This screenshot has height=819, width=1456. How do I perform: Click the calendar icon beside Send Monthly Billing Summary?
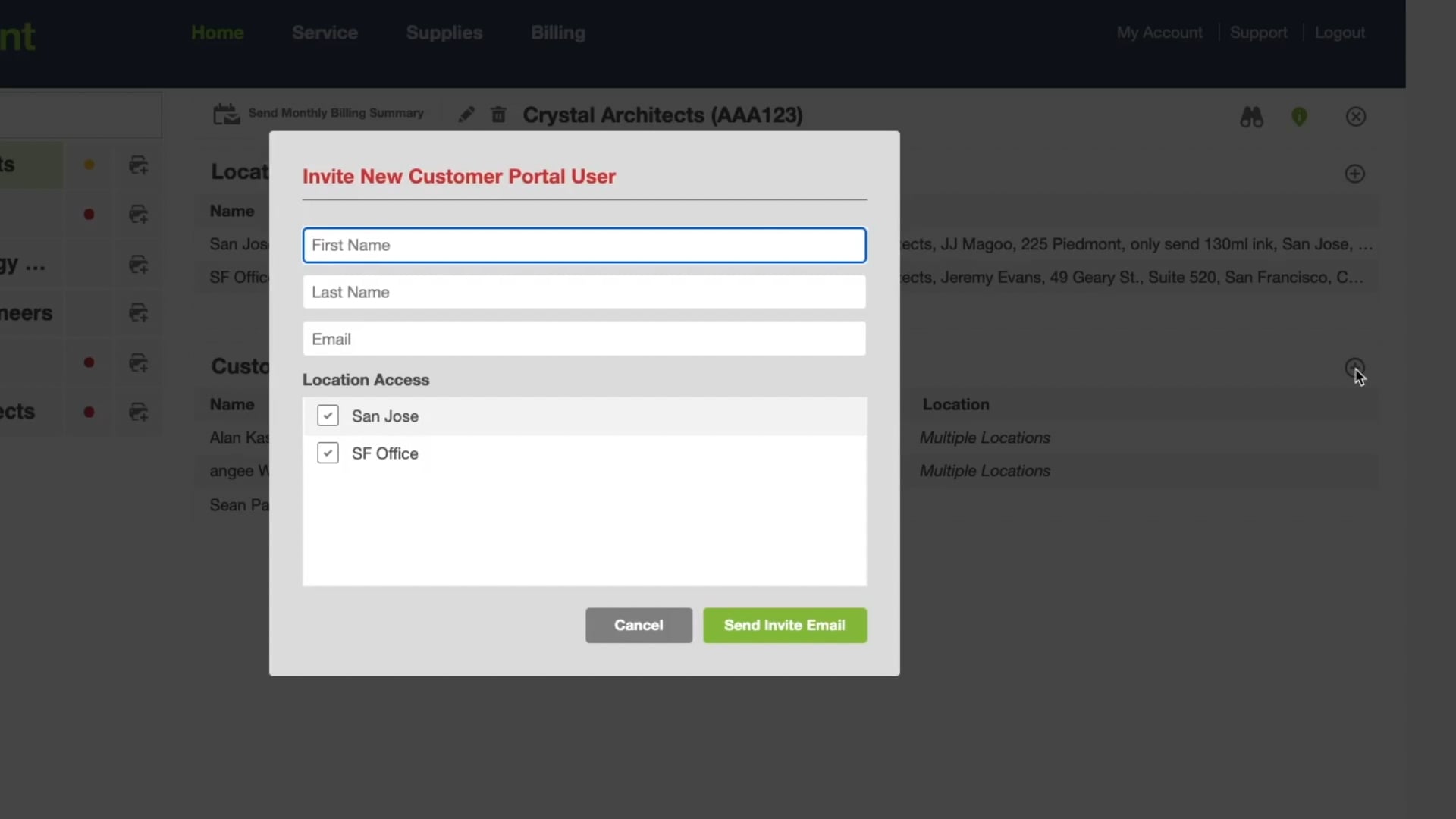226,114
